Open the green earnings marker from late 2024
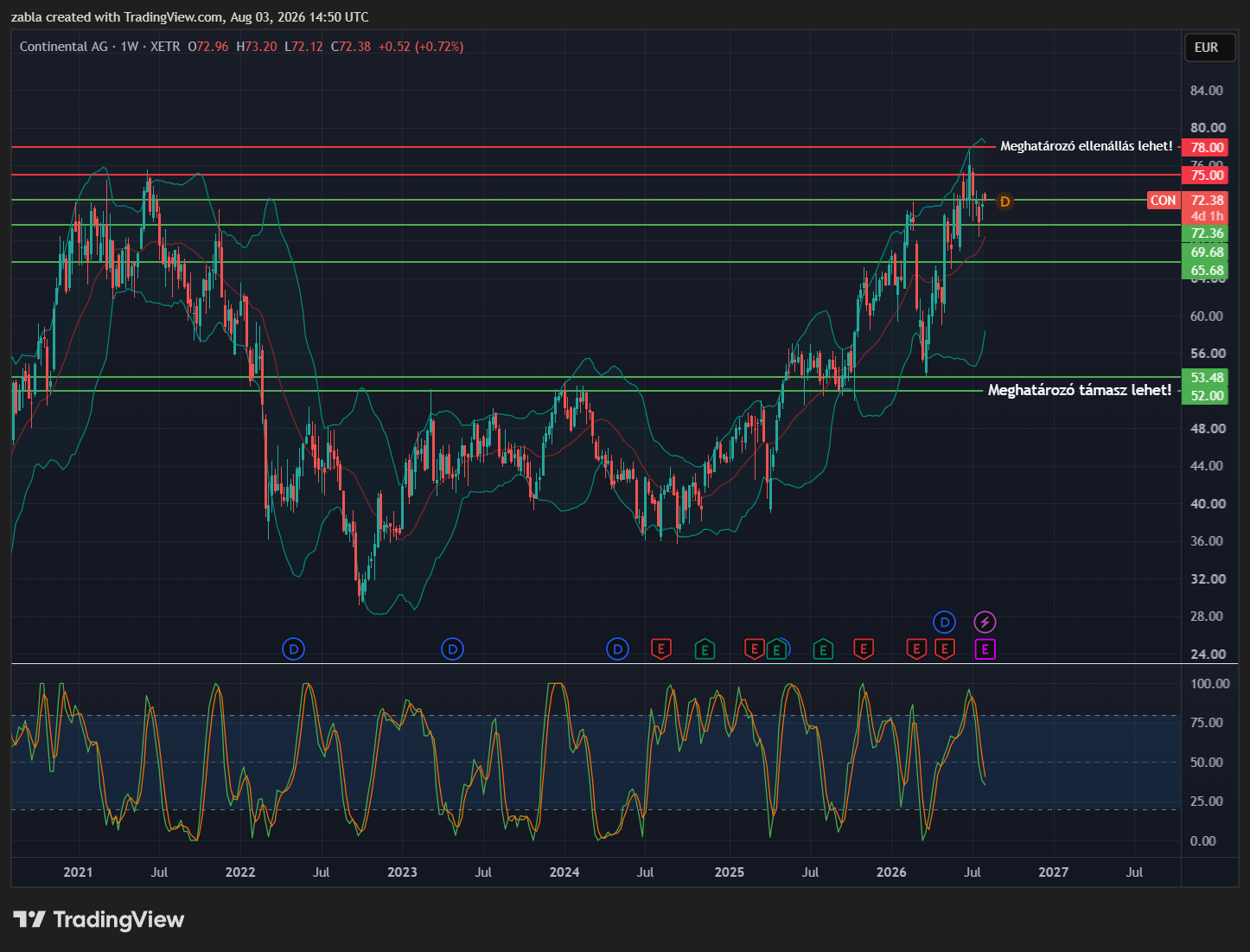The width and height of the screenshot is (1250, 952). pos(705,649)
